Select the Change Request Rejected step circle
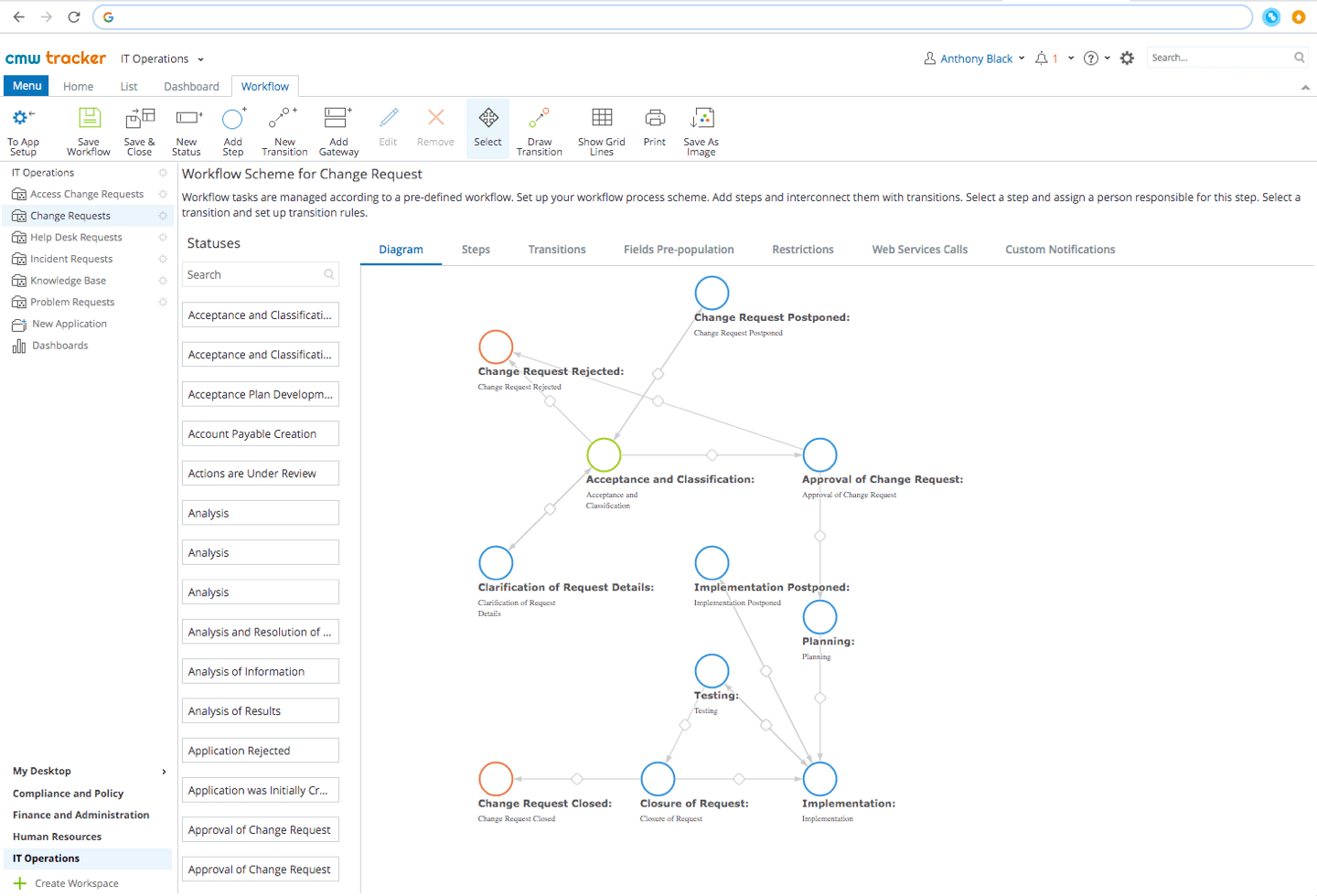The image size is (1317, 896). click(496, 347)
